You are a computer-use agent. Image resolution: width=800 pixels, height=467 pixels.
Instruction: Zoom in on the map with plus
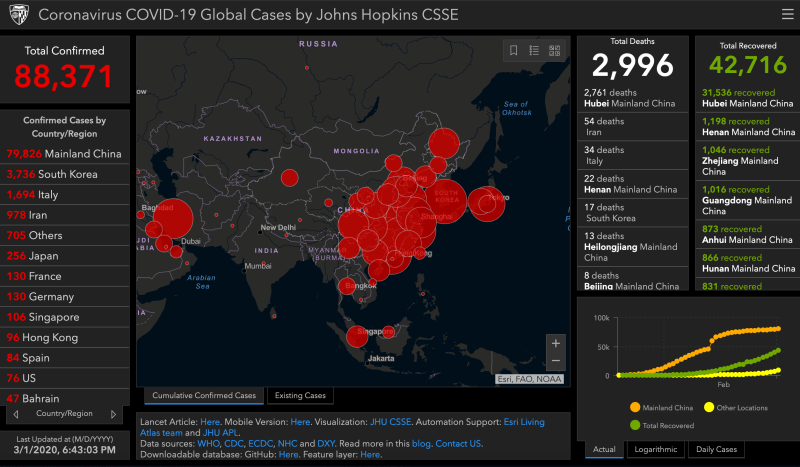coord(556,343)
